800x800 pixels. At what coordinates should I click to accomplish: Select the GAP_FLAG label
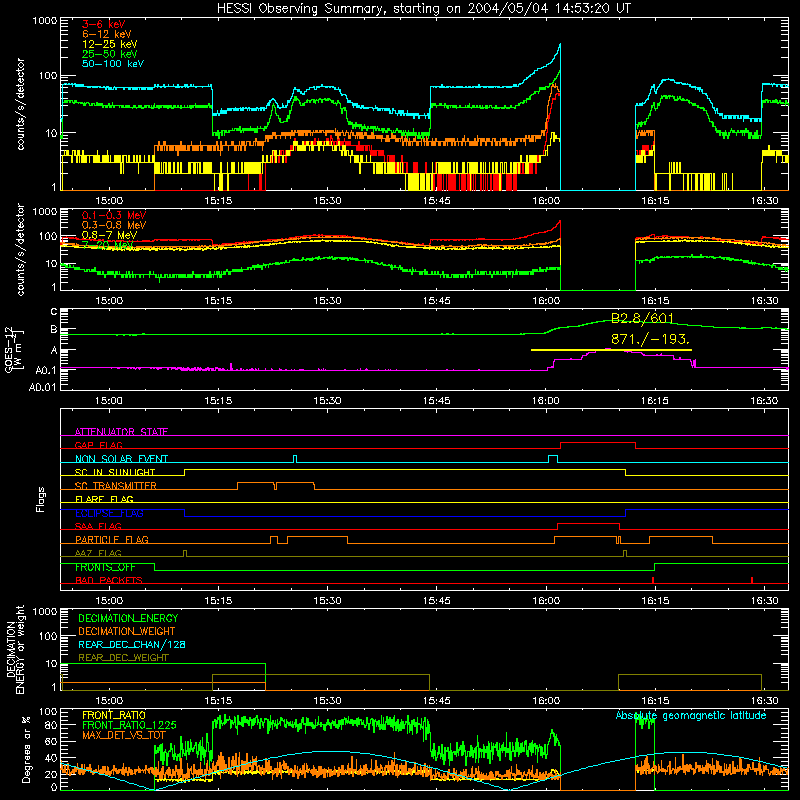pyautogui.click(x=98, y=445)
